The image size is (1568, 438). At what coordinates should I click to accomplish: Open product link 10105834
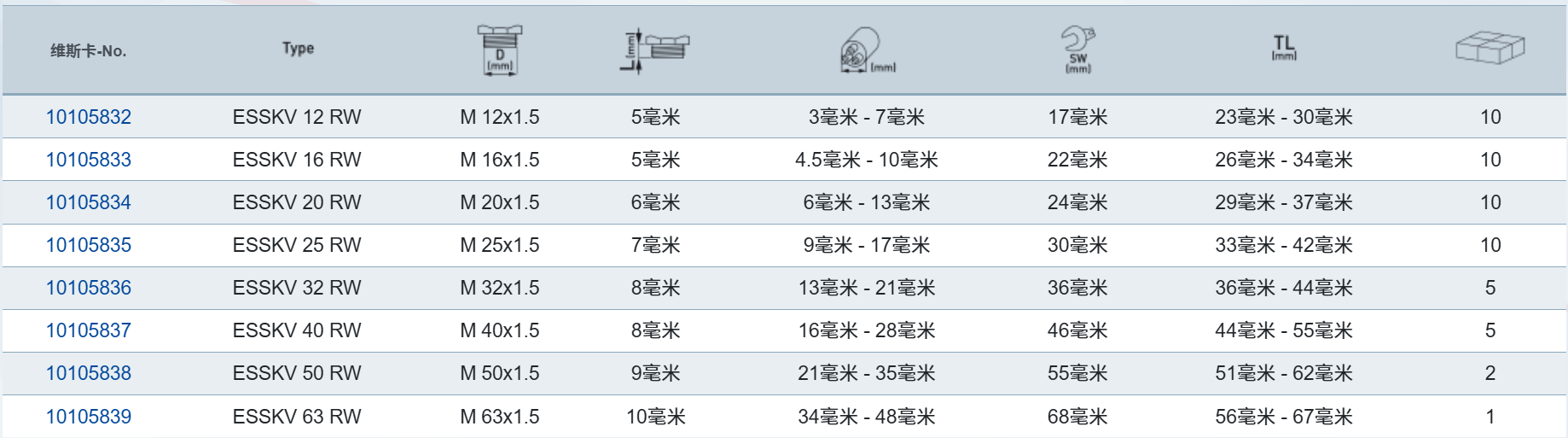[x=89, y=202]
